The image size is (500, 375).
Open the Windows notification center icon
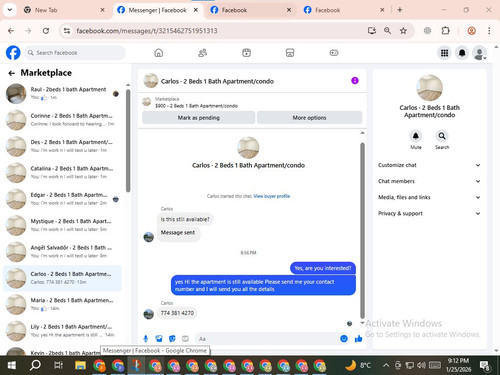484,365
